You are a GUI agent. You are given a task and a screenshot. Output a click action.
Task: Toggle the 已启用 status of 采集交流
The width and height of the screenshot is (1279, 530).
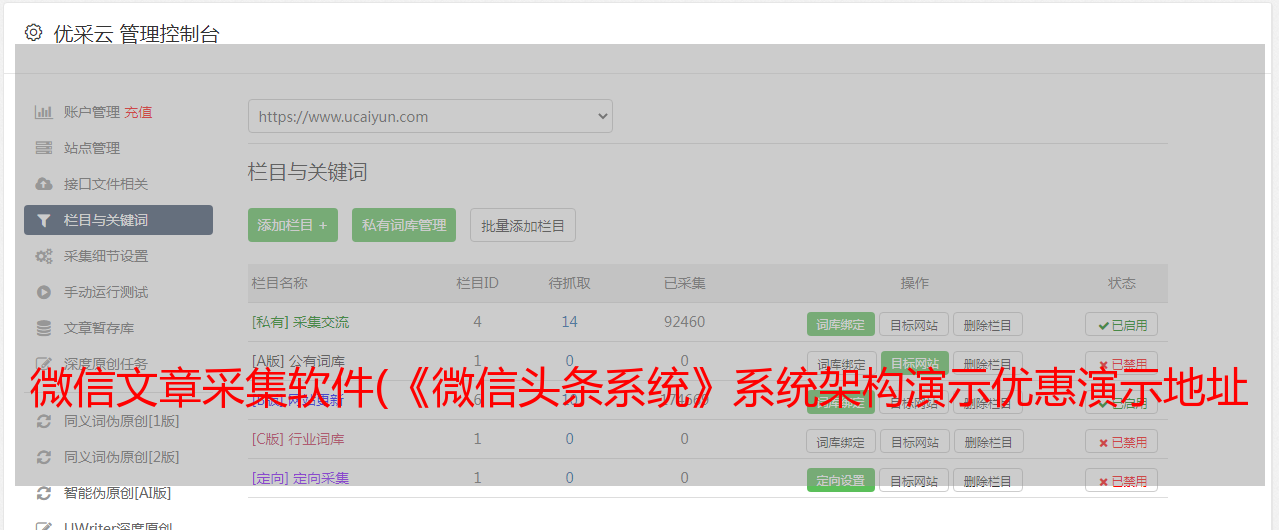pos(1122,324)
